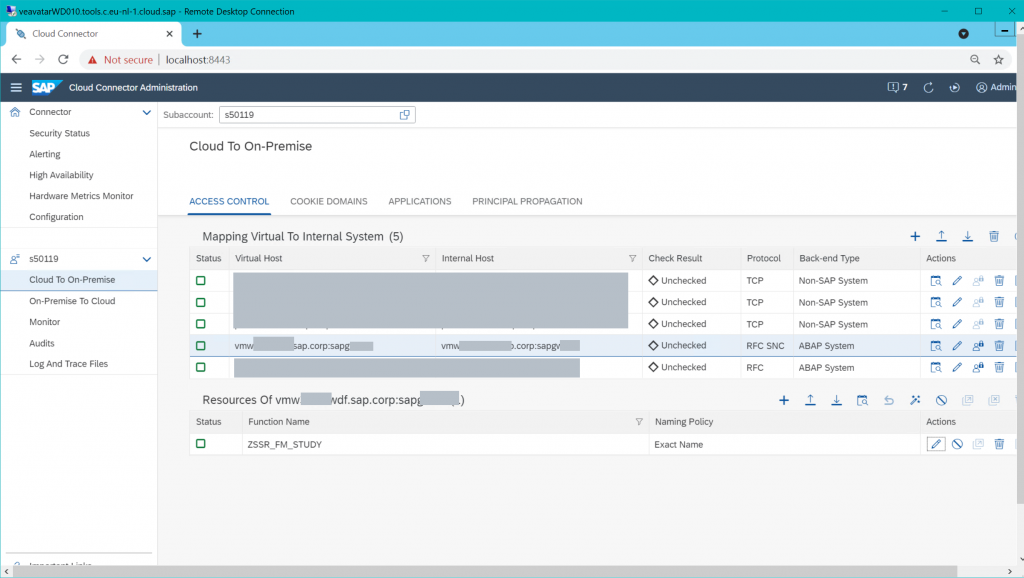
Task: Add a new system mapping
Action: pos(915,236)
